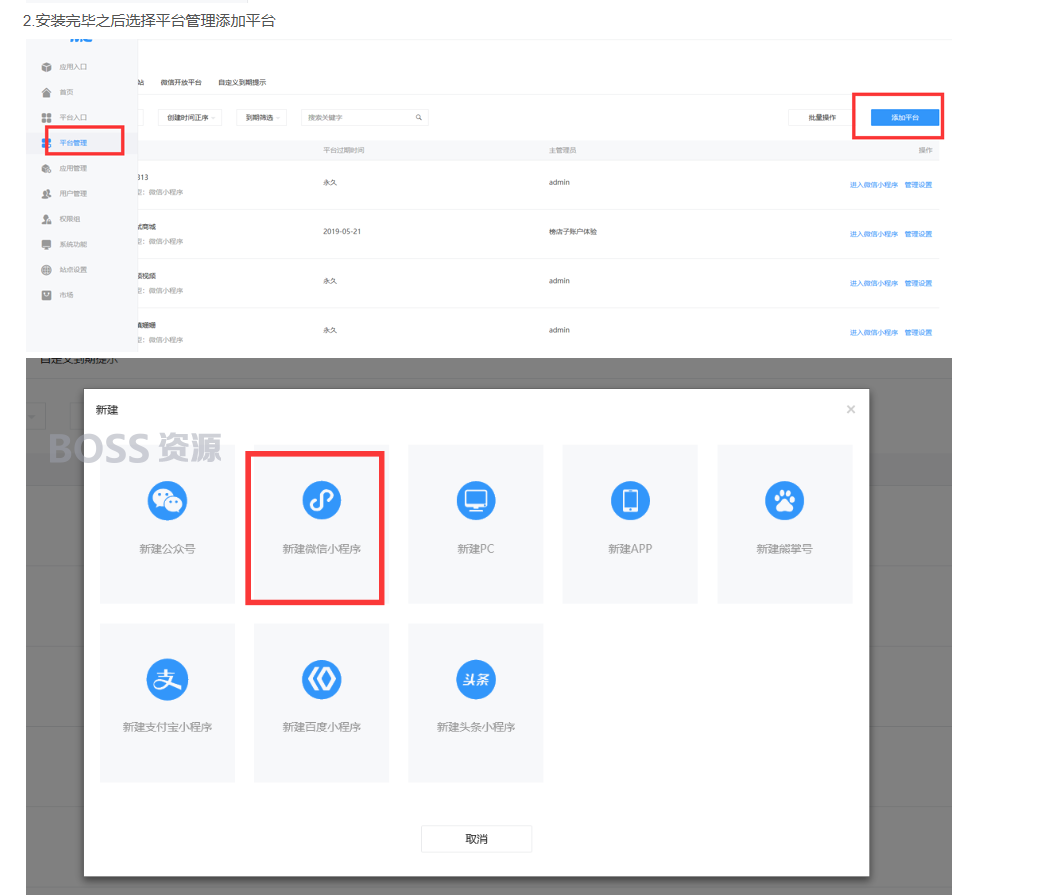This screenshot has height=895, width=1052.
Task: Open 权限组 in the sidebar
Action: coord(61,219)
